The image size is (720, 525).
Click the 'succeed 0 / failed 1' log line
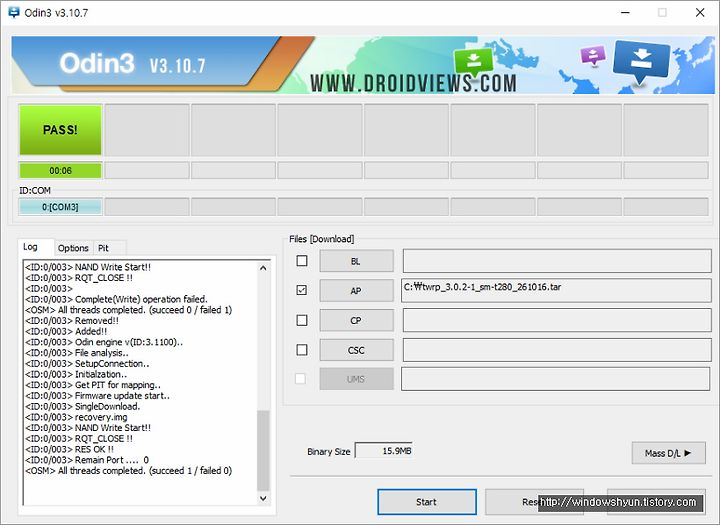tap(129, 310)
